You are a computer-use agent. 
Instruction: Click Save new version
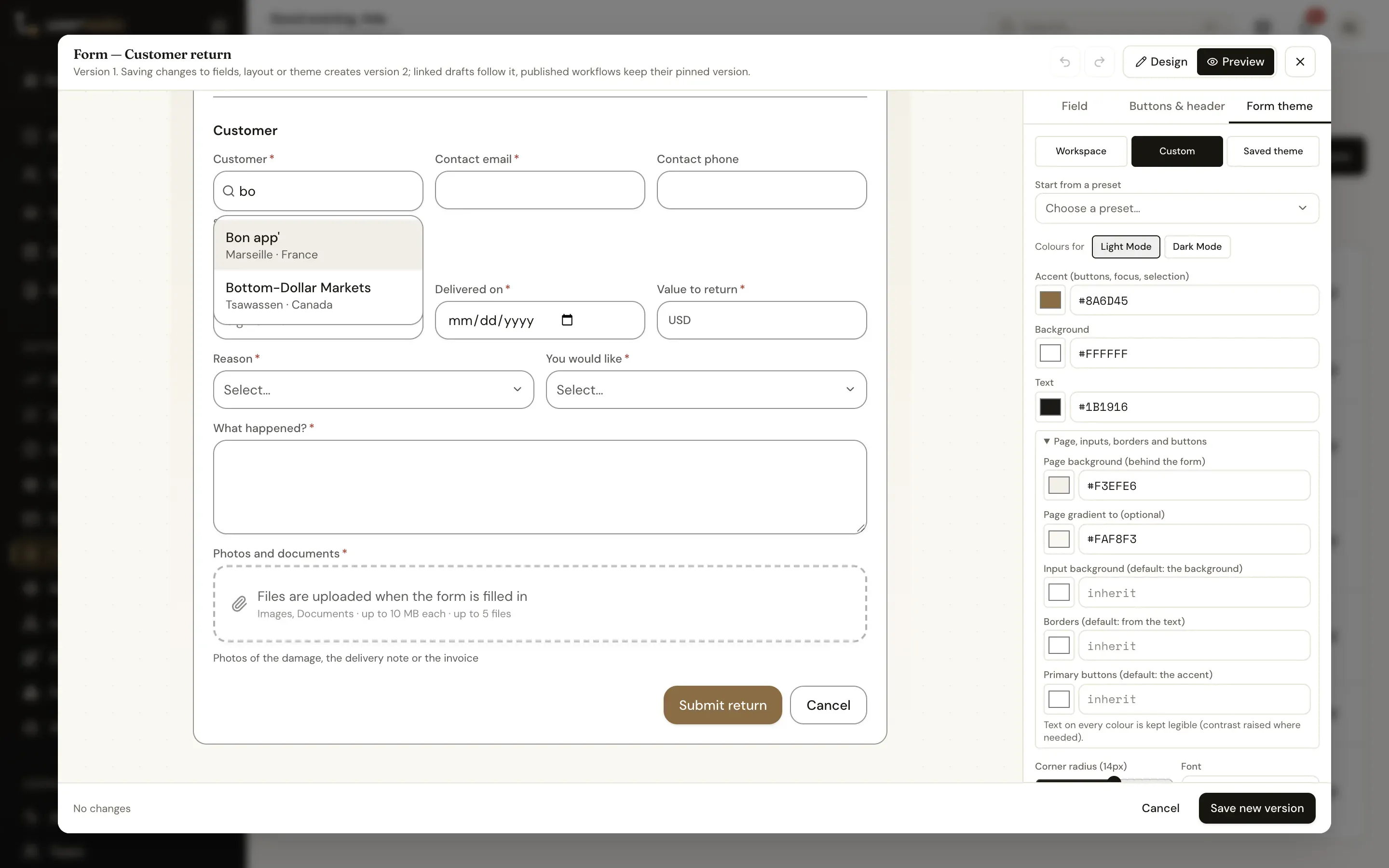tap(1256, 808)
